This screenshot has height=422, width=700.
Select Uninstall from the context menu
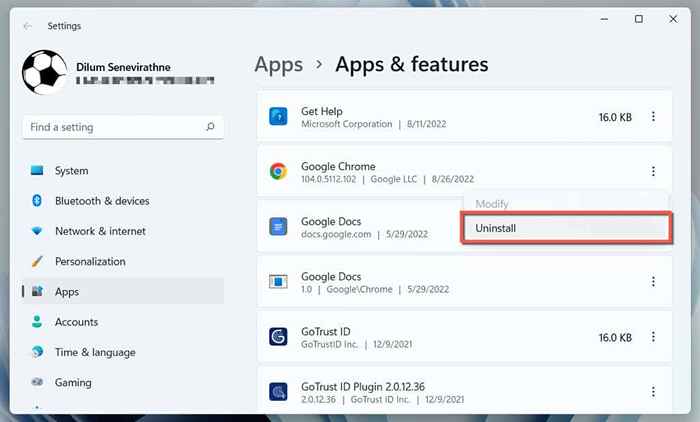[566, 228]
